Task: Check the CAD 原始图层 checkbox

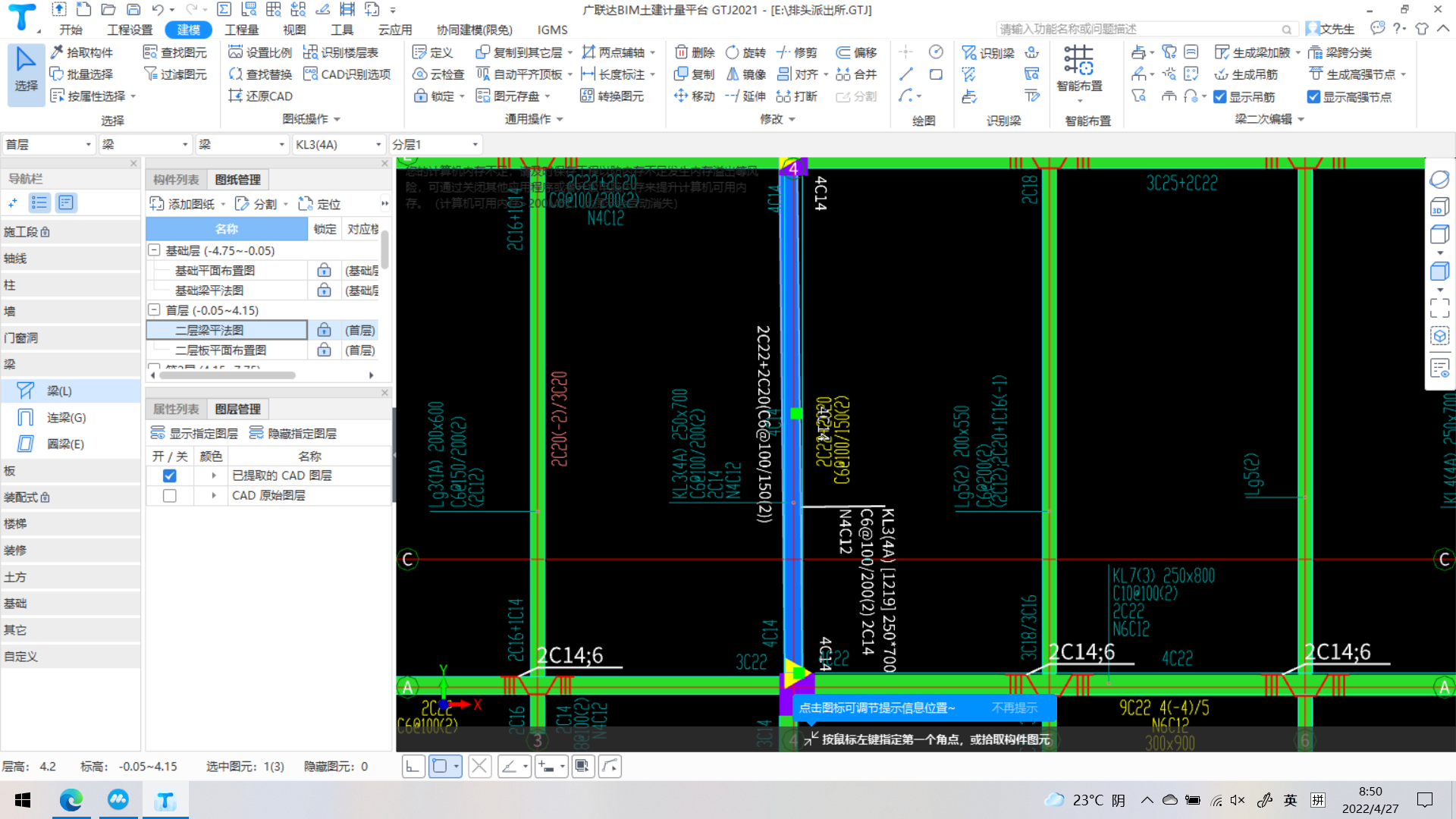Action: coord(170,495)
